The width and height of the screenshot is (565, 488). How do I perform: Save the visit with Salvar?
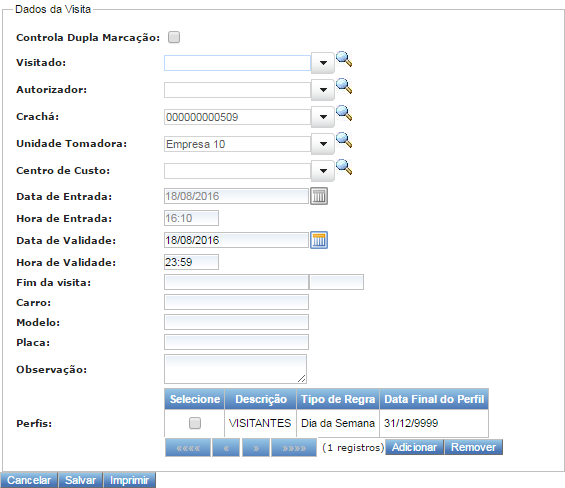point(80,480)
